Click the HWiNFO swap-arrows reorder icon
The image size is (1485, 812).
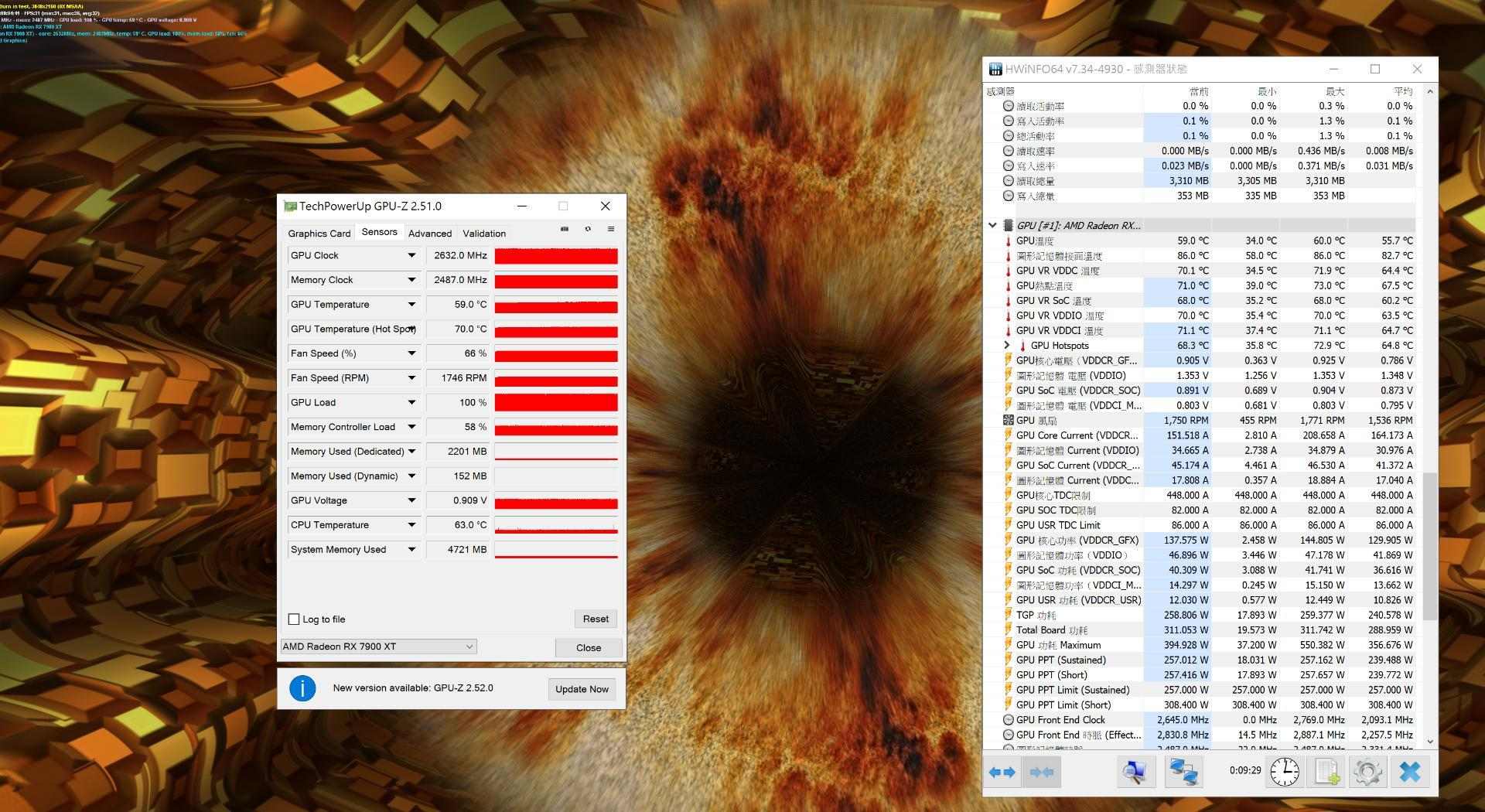click(x=1002, y=771)
